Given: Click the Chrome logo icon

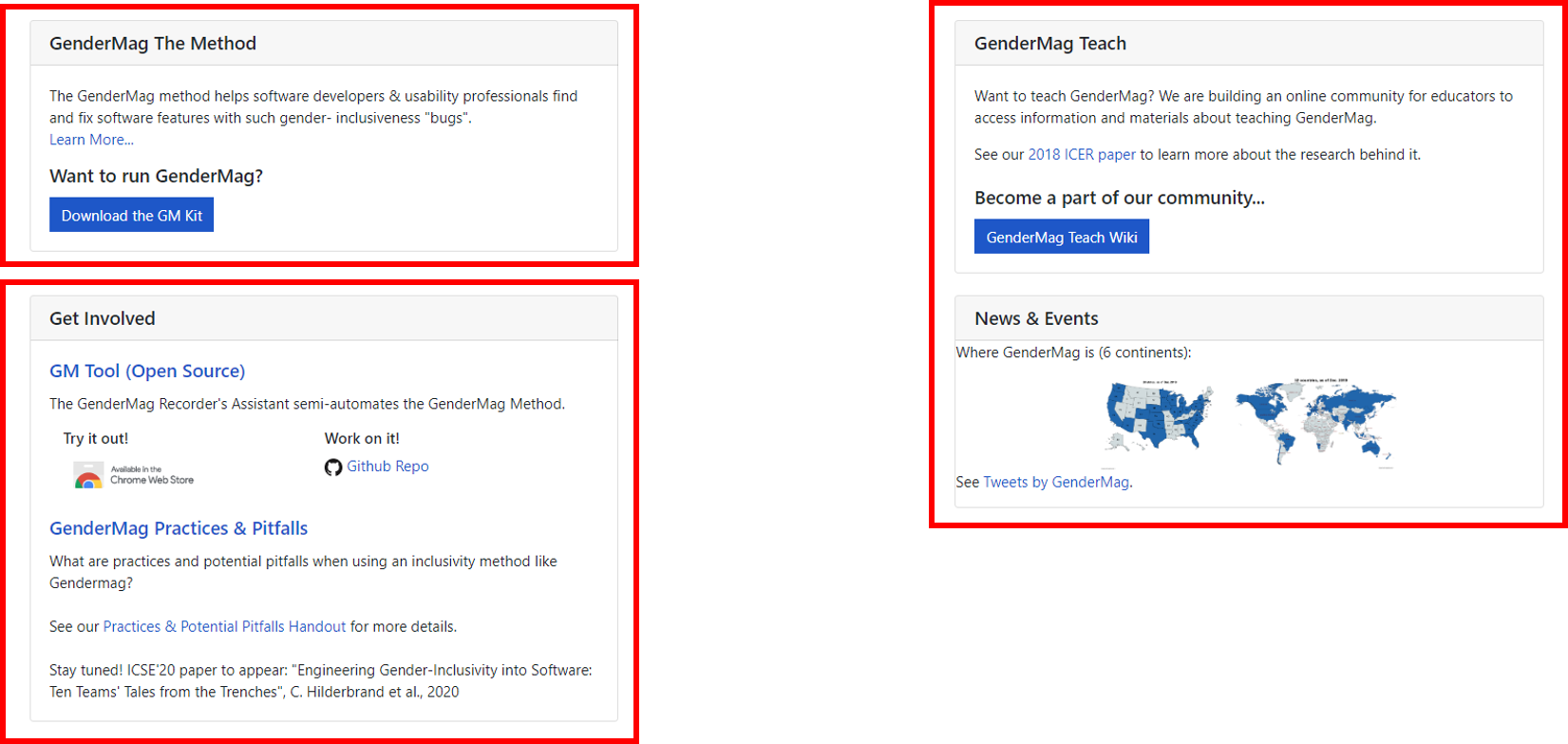Looking at the screenshot, I should coord(88,475).
